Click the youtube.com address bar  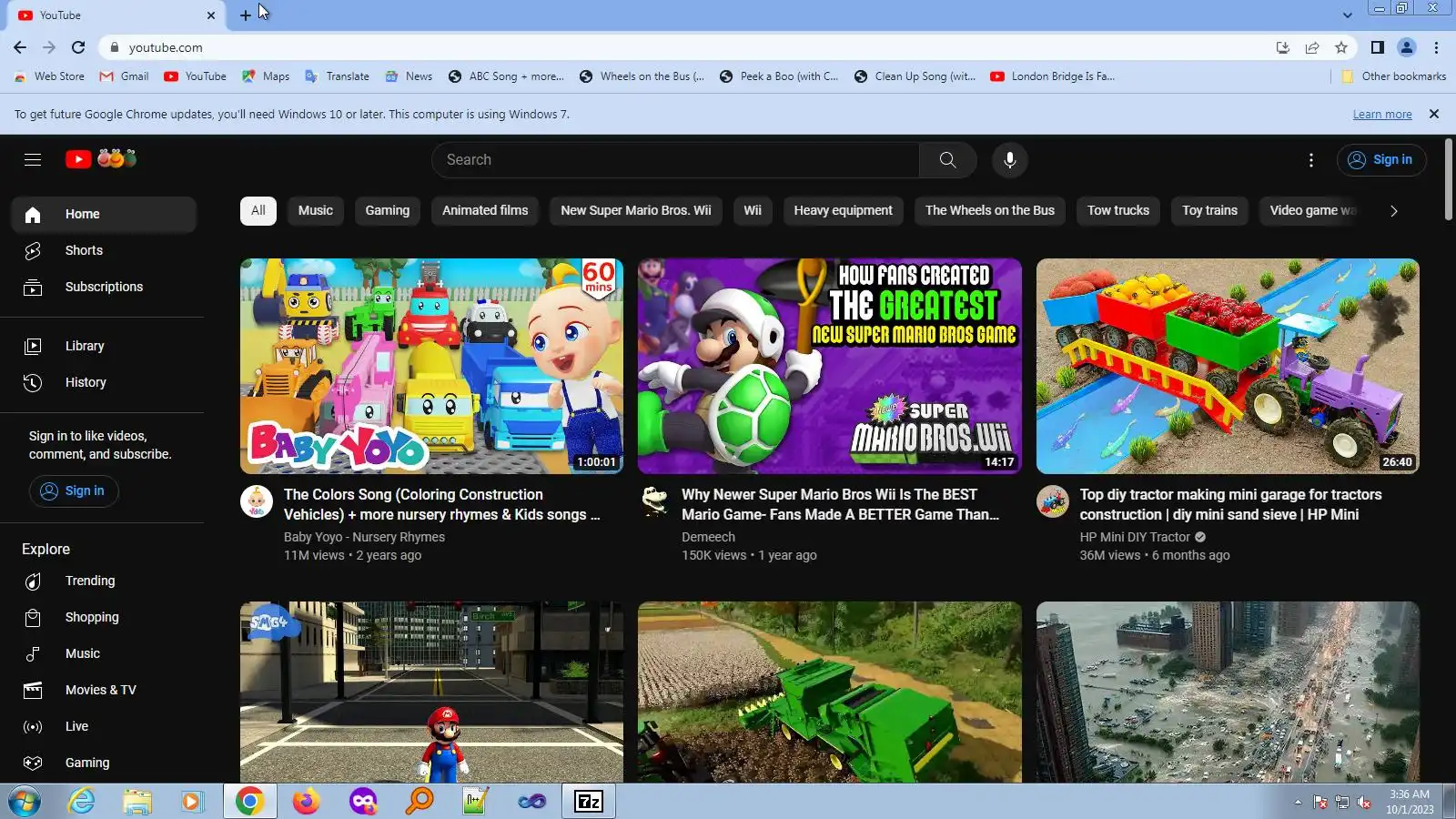point(682,47)
